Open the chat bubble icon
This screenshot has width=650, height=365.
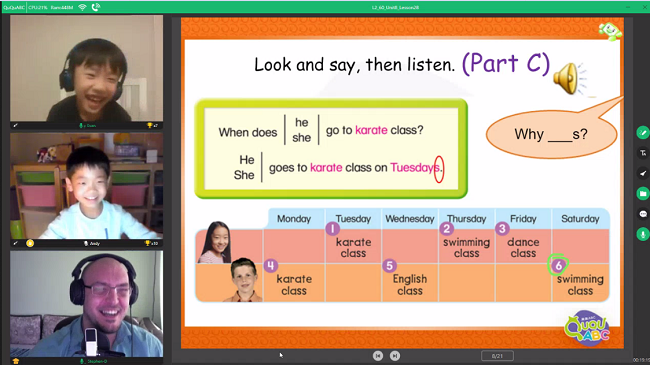tap(643, 214)
